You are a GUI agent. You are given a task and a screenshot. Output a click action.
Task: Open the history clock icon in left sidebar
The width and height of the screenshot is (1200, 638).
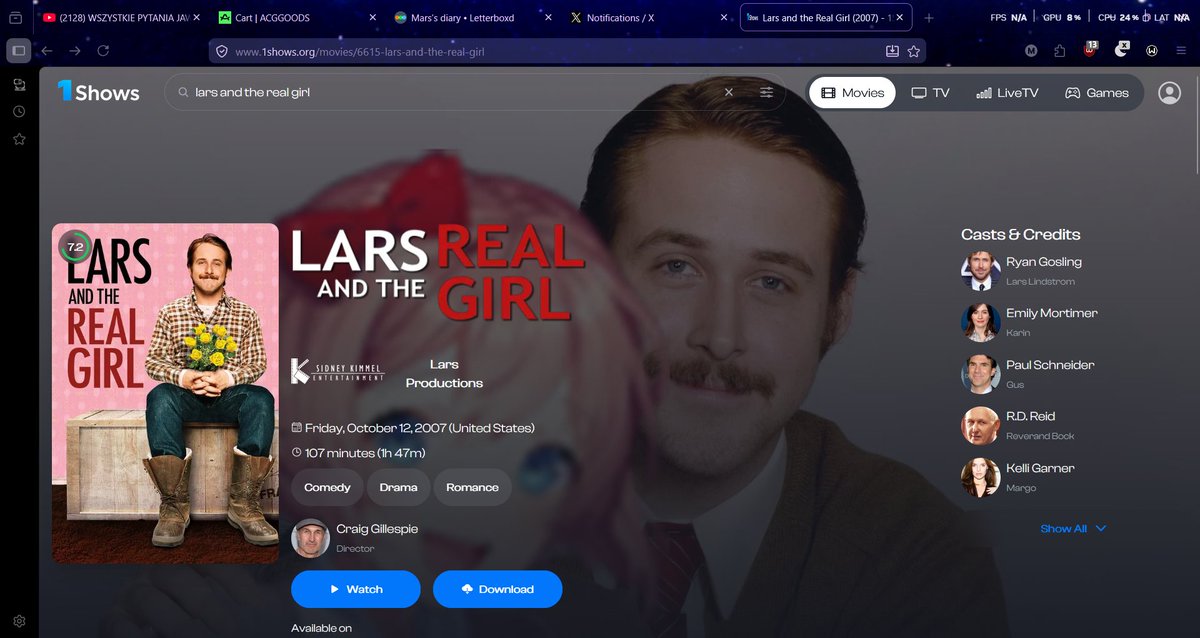click(18, 111)
